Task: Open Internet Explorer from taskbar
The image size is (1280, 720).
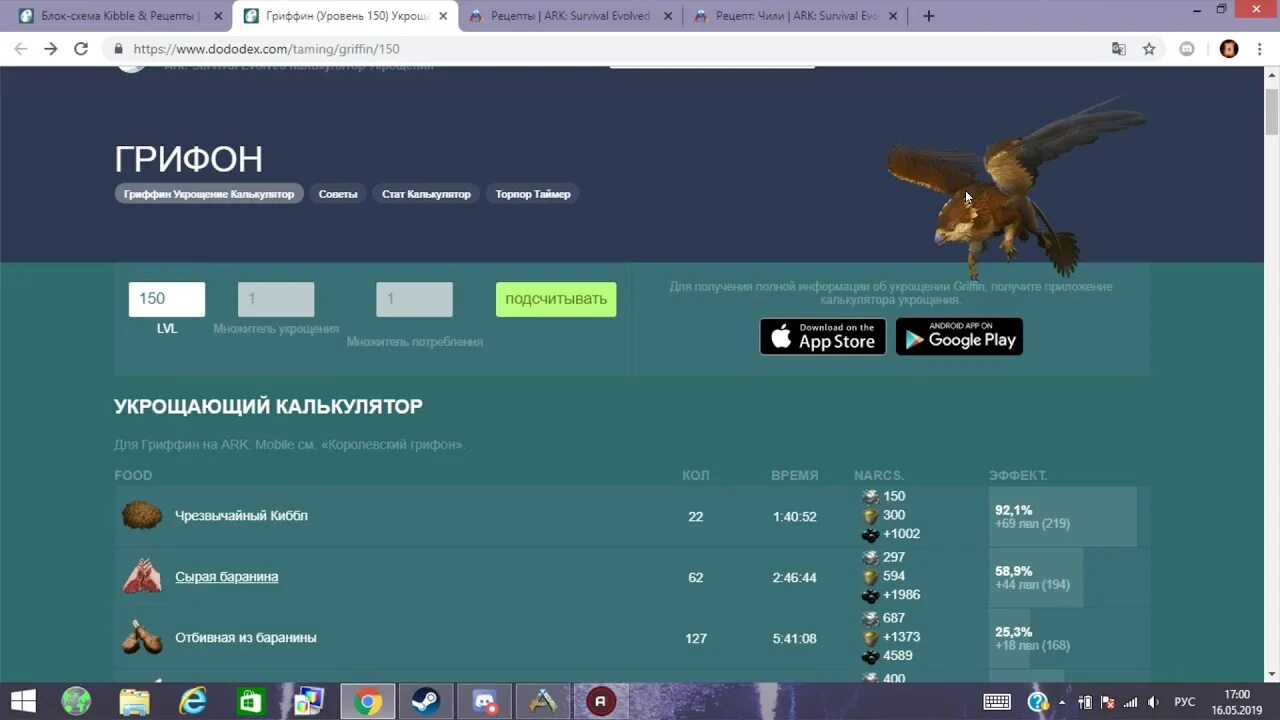Action: pos(192,702)
